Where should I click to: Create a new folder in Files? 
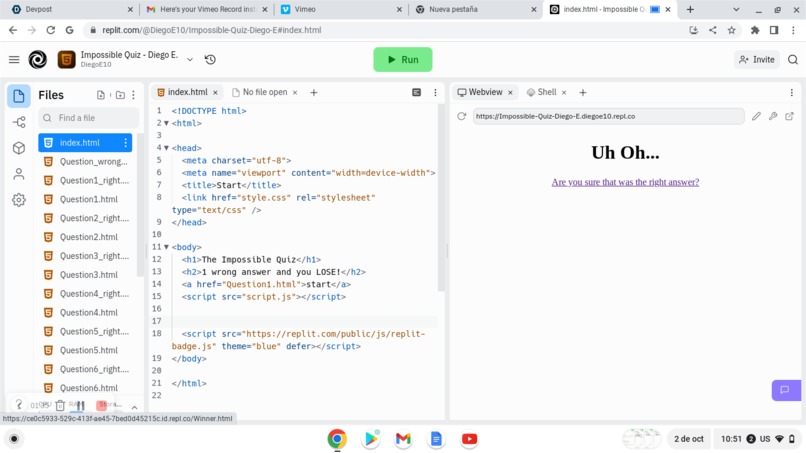click(x=120, y=95)
